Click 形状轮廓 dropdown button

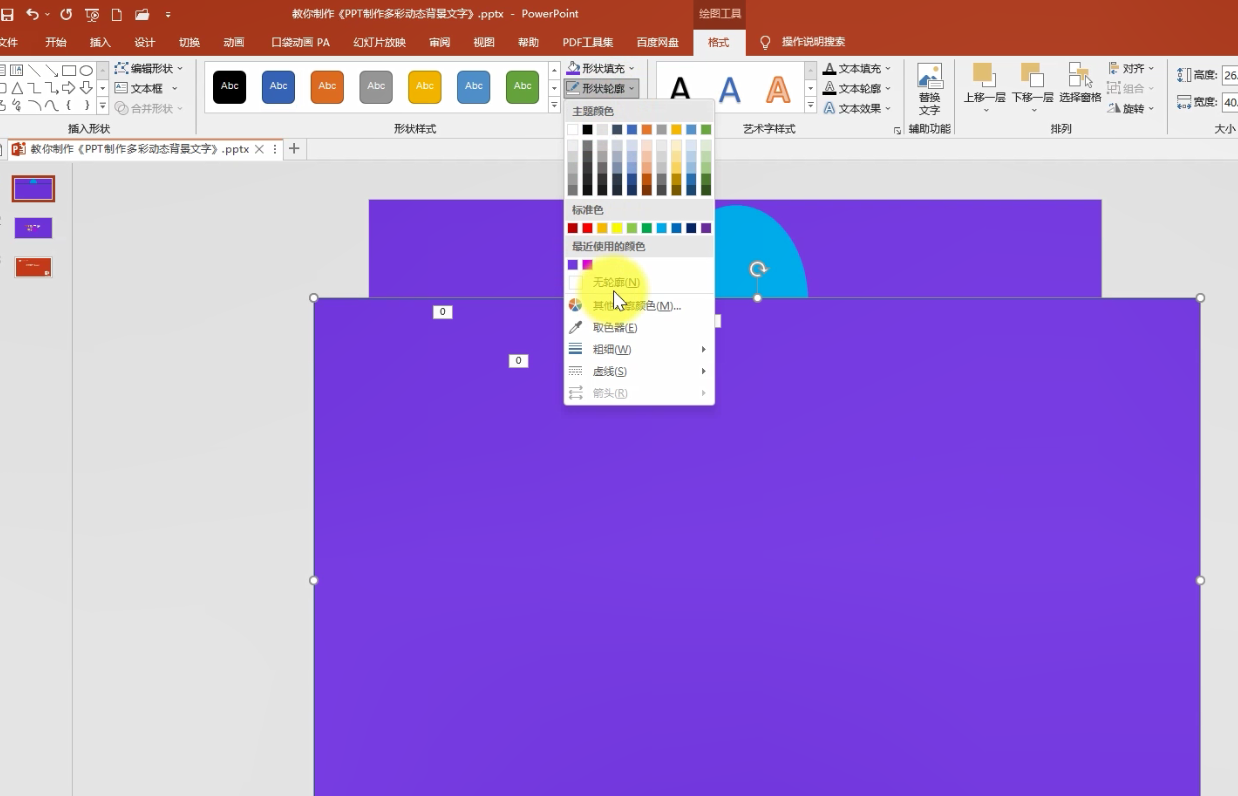601,88
